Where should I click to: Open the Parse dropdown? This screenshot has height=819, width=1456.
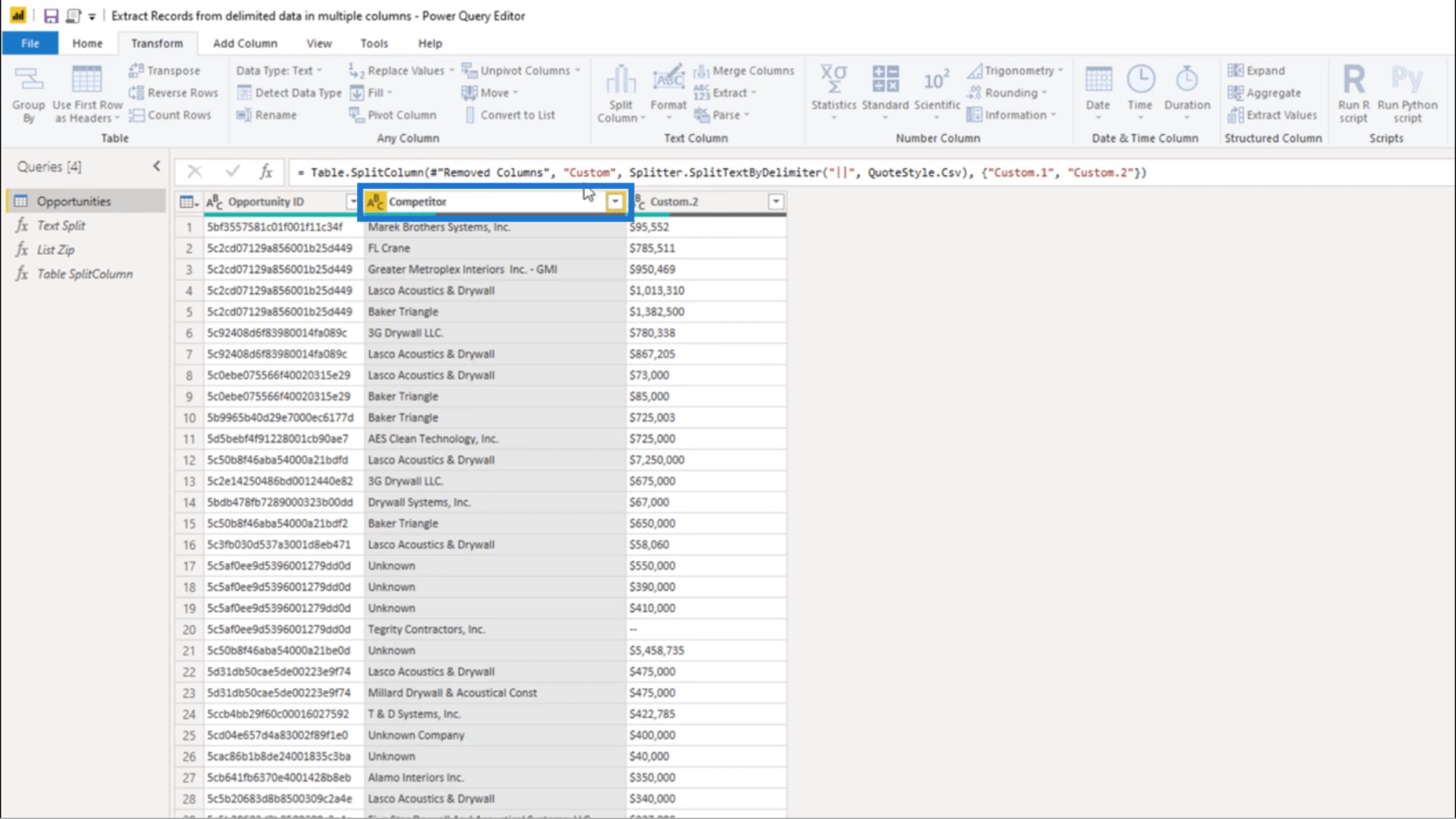pyautogui.click(x=722, y=114)
